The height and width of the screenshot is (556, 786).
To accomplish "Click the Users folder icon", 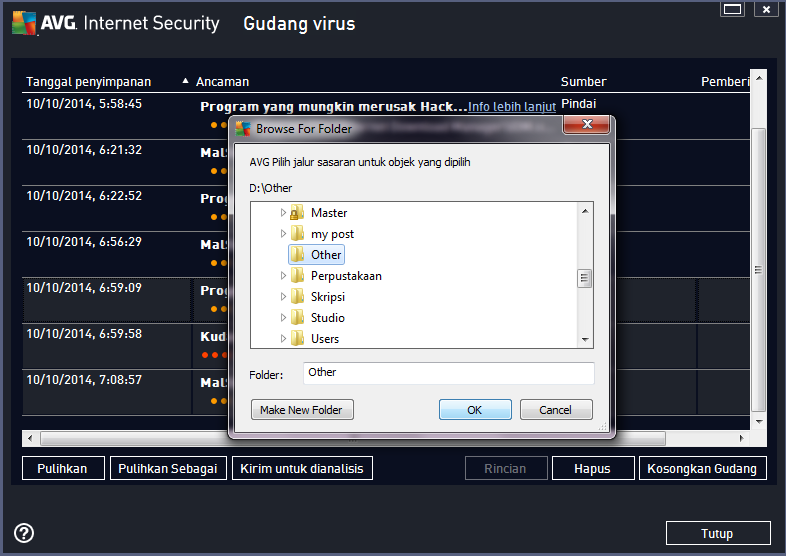I will click(297, 338).
